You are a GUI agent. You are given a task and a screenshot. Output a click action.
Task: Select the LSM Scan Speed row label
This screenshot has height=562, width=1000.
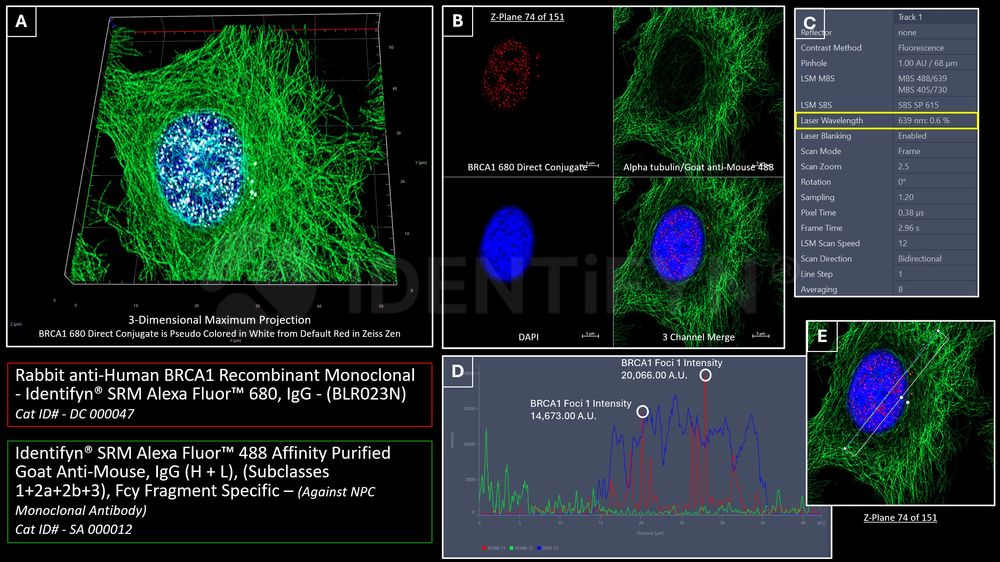click(x=830, y=243)
